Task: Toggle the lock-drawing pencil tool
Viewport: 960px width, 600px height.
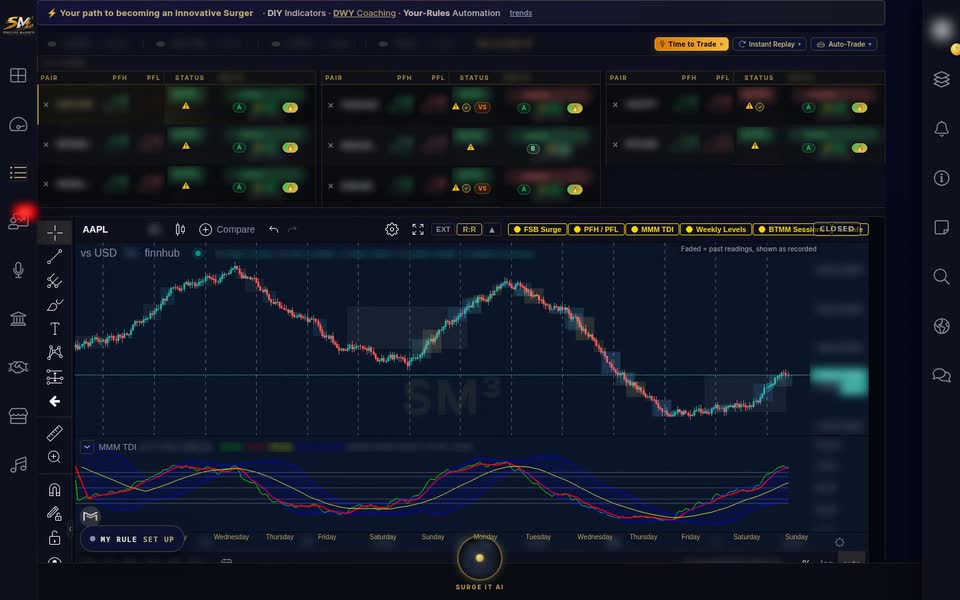Action: coord(54,514)
